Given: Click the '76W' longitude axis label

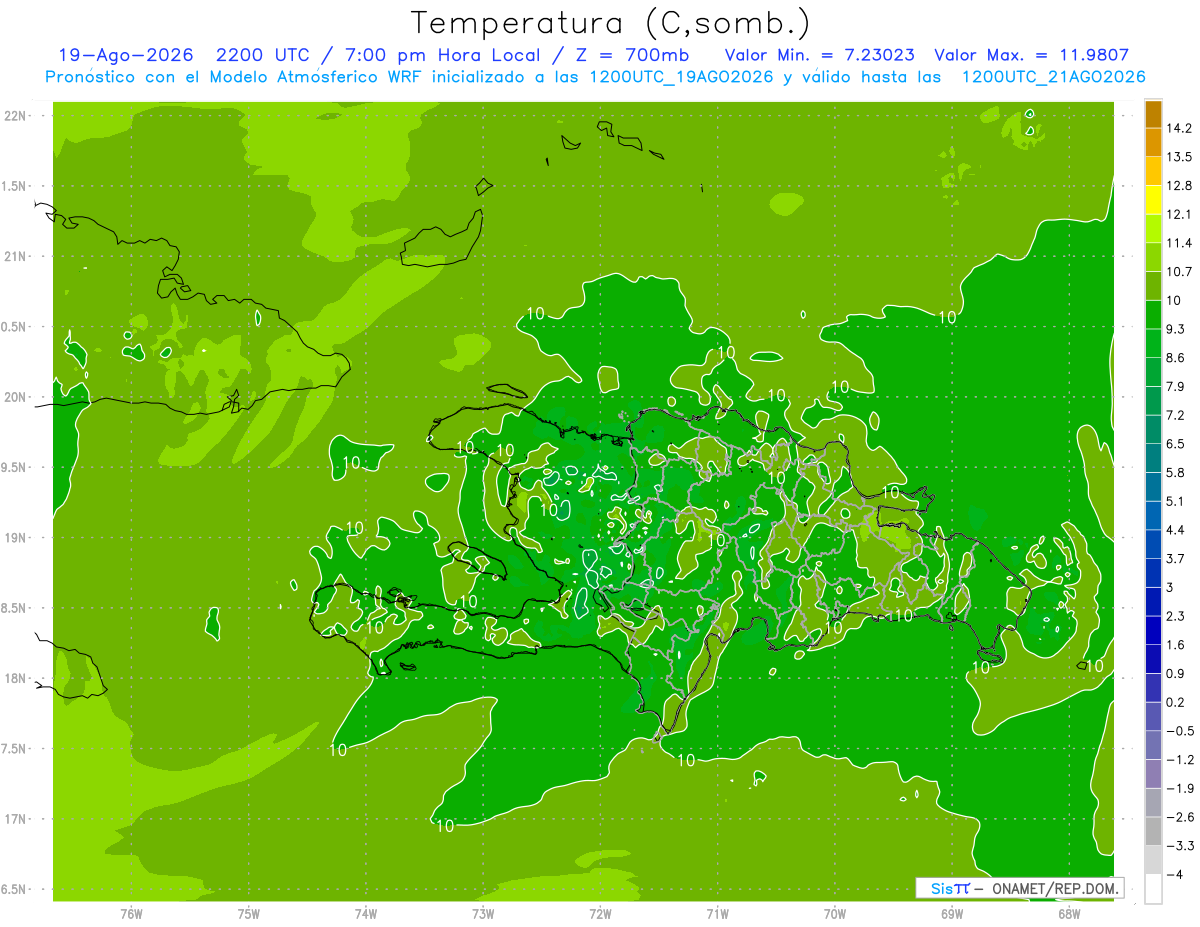Looking at the screenshot, I should pyautogui.click(x=131, y=914).
